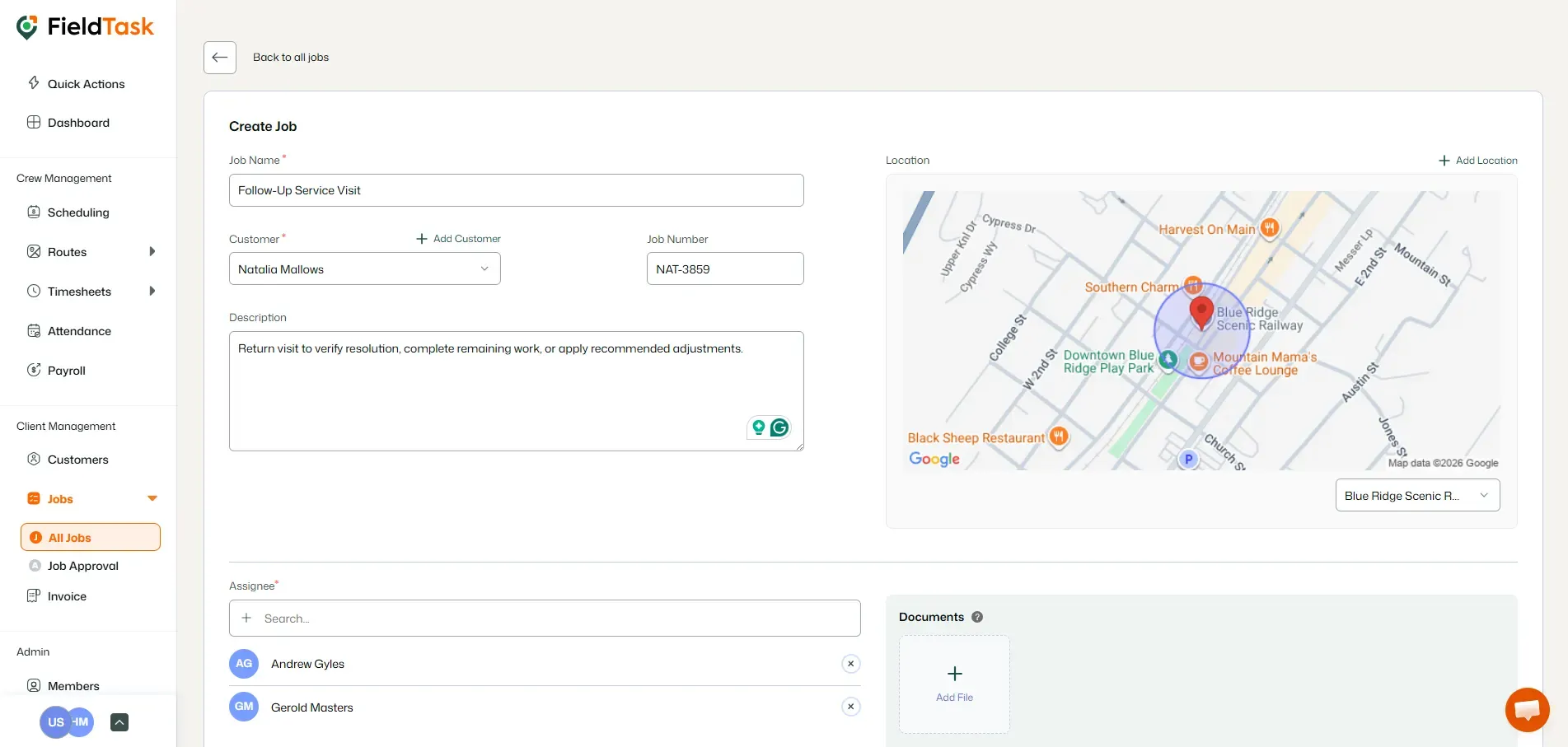Click Mountain Mama's Coffee Lounge marker
This screenshot has width=1568, height=747.
pos(1200,360)
